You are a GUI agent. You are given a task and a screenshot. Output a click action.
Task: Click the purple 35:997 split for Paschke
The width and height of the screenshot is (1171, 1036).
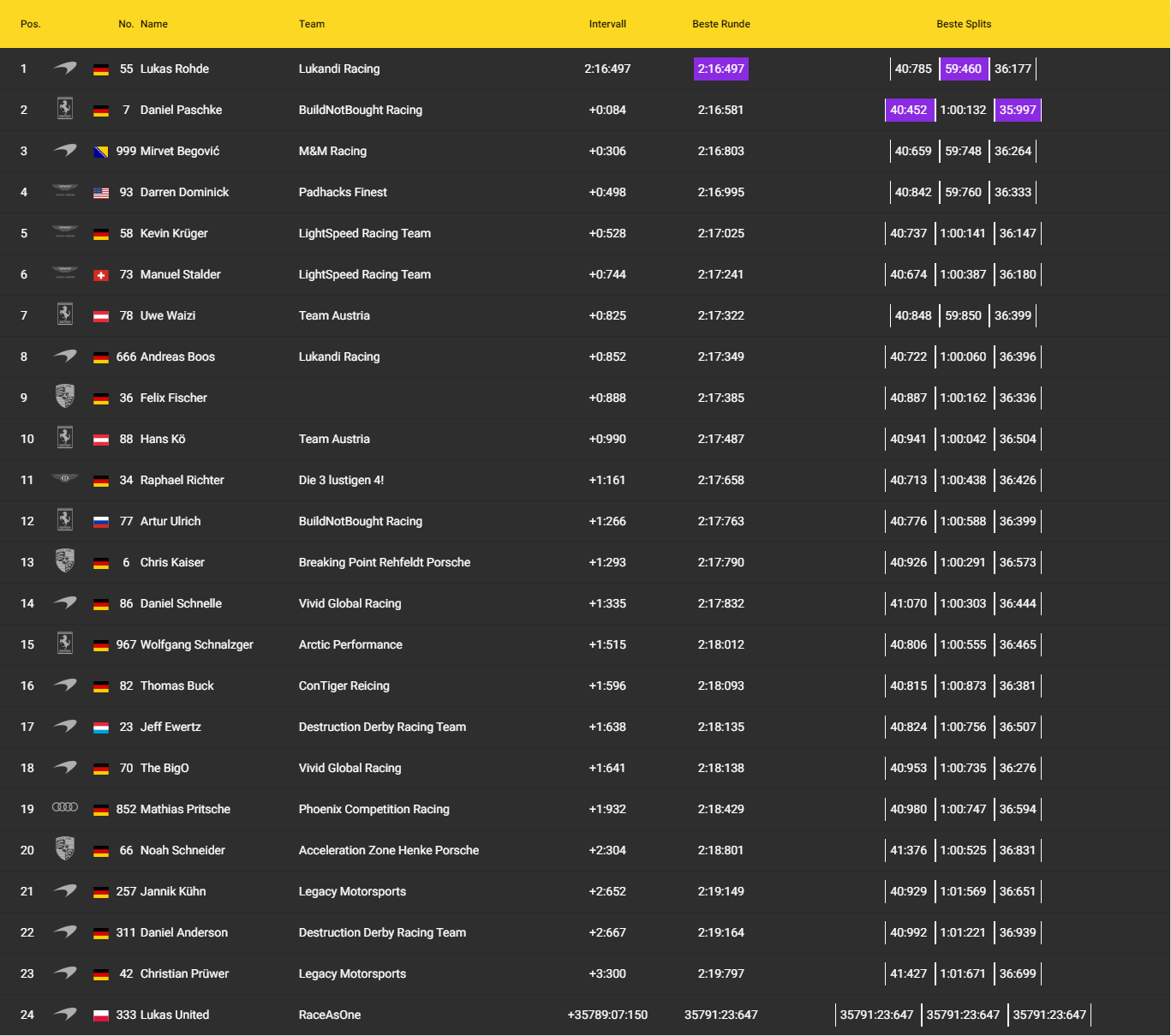1018,110
